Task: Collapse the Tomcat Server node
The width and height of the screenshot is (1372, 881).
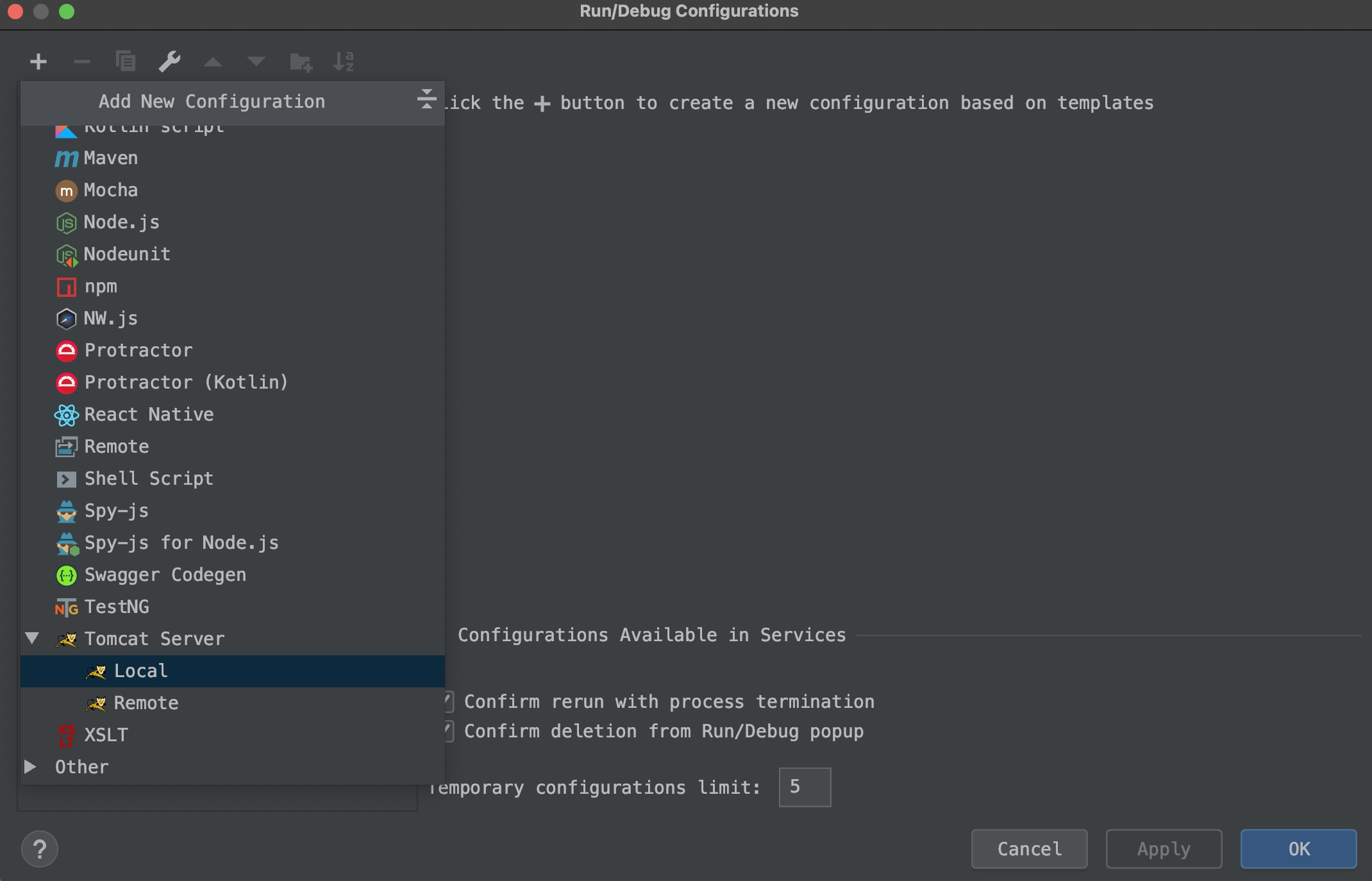Action: (32, 638)
